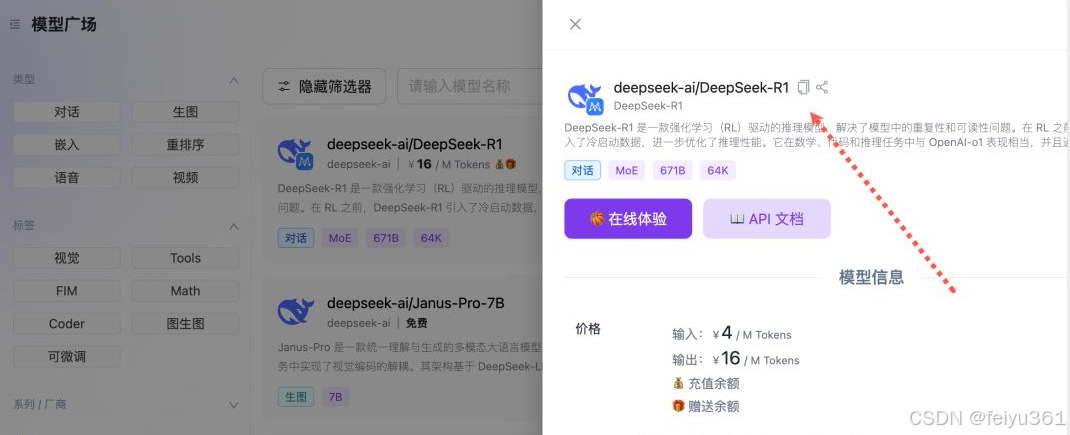
Task: Click the MoE tag on DeepSeek-R1 list card
Action: tap(340, 238)
